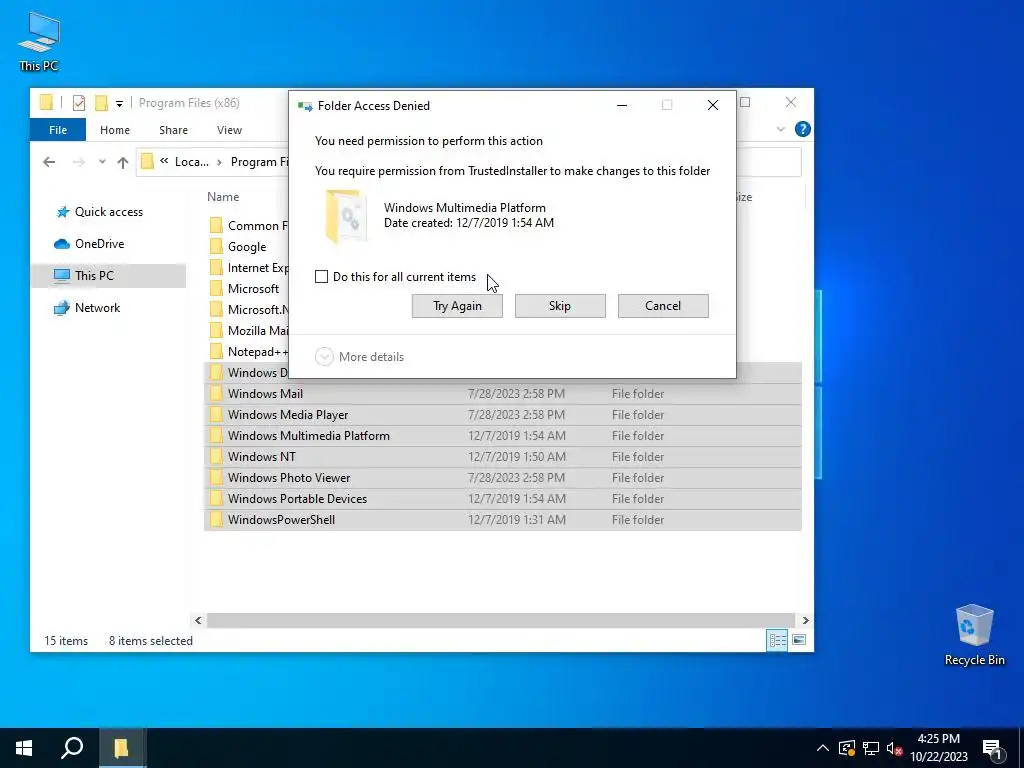Click the Back arrow in Explorer
Screen dimensions: 1024x768
(49, 162)
